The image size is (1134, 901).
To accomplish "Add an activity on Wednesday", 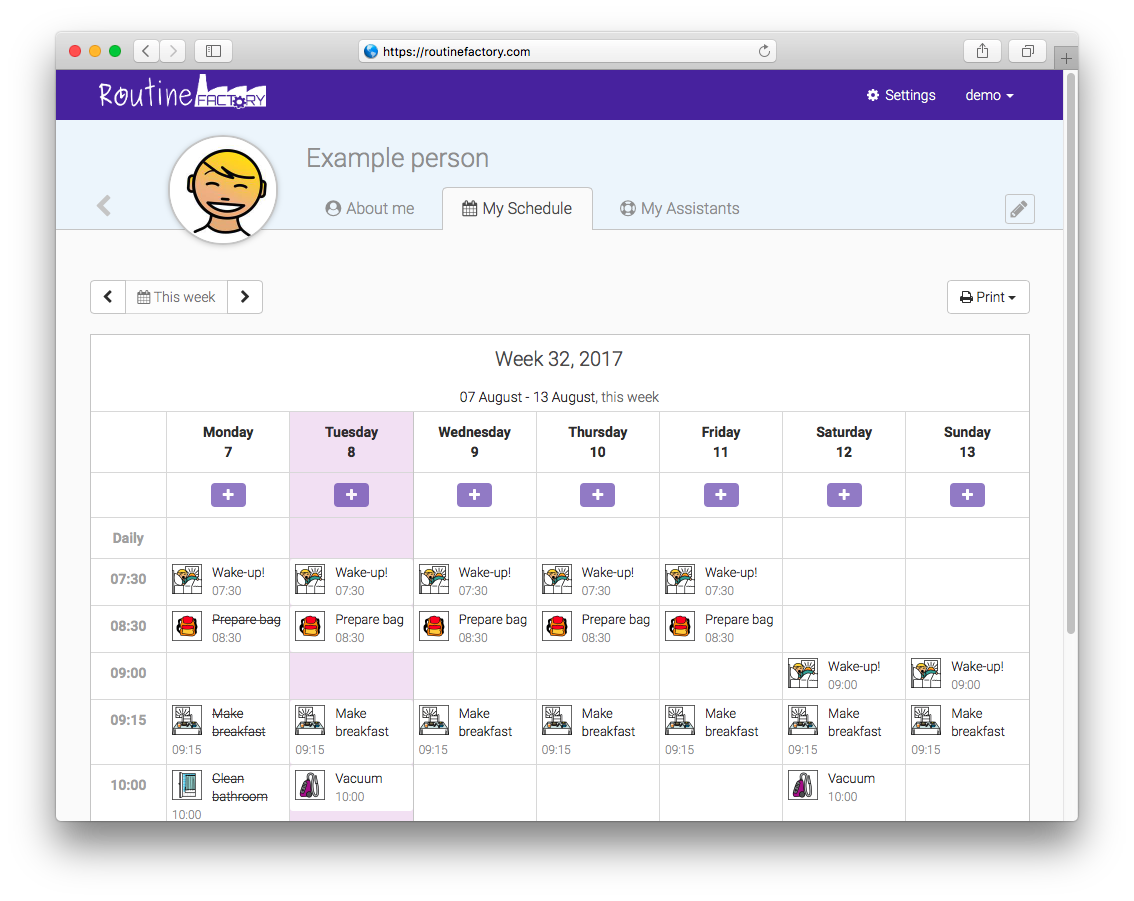I will coord(474,495).
